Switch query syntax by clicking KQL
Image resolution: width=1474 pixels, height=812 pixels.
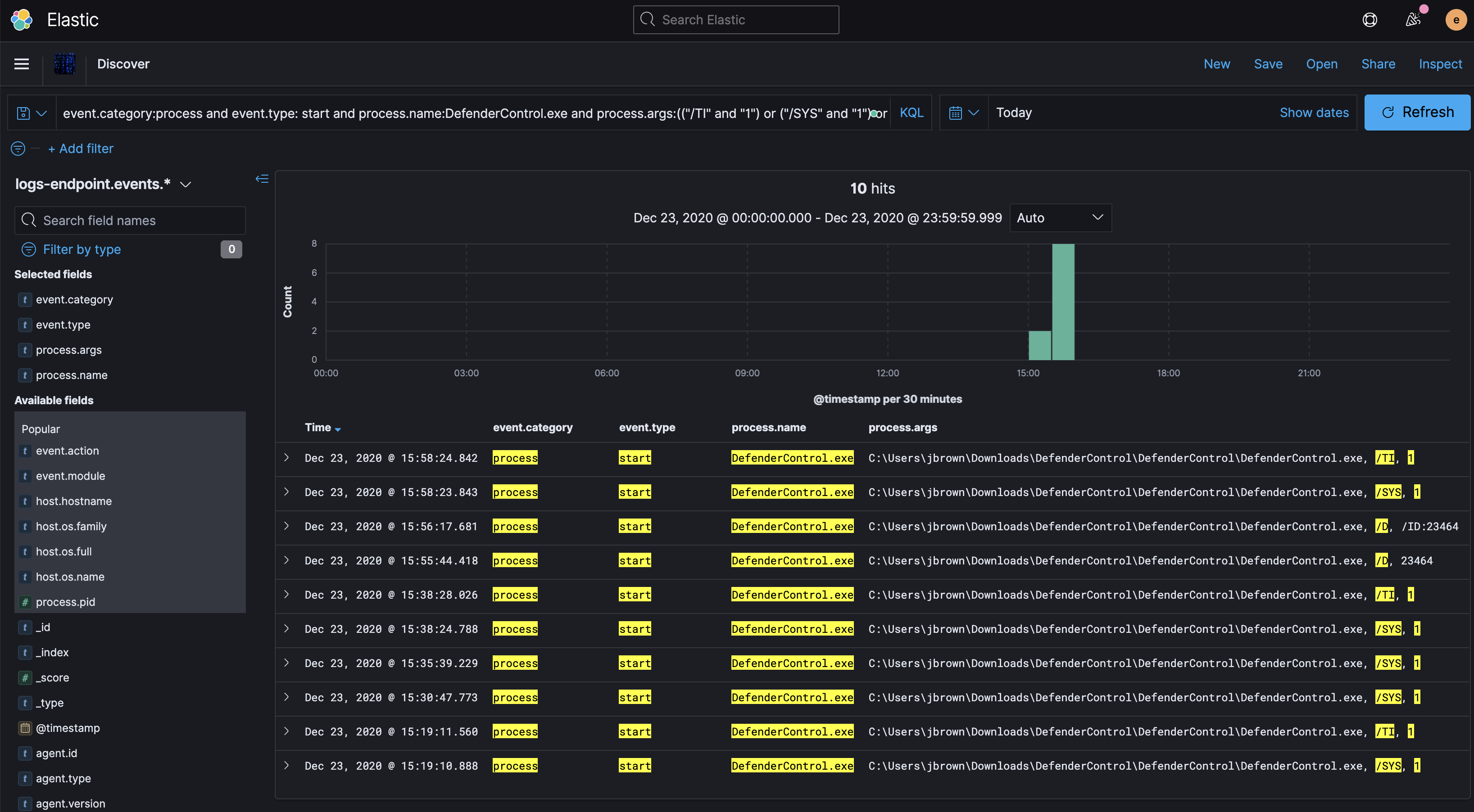[911, 112]
